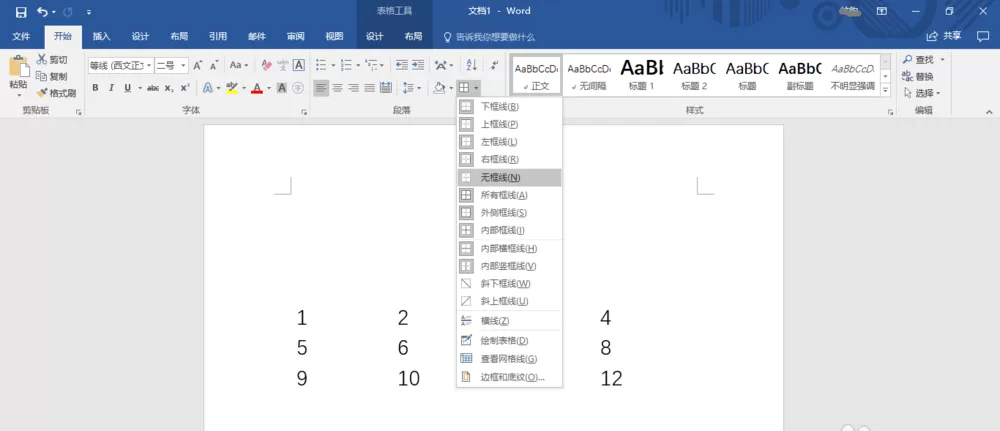Open the Font (字体) dialog launcher
The image size is (1000, 431).
(x=304, y=112)
